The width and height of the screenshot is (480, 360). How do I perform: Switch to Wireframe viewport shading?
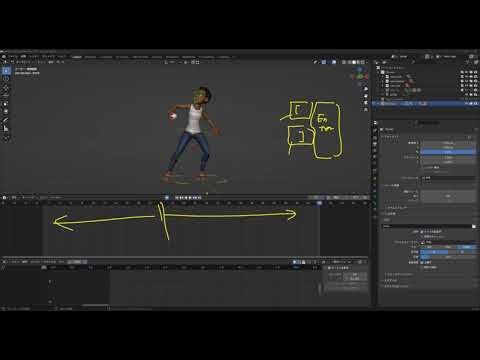coord(349,62)
